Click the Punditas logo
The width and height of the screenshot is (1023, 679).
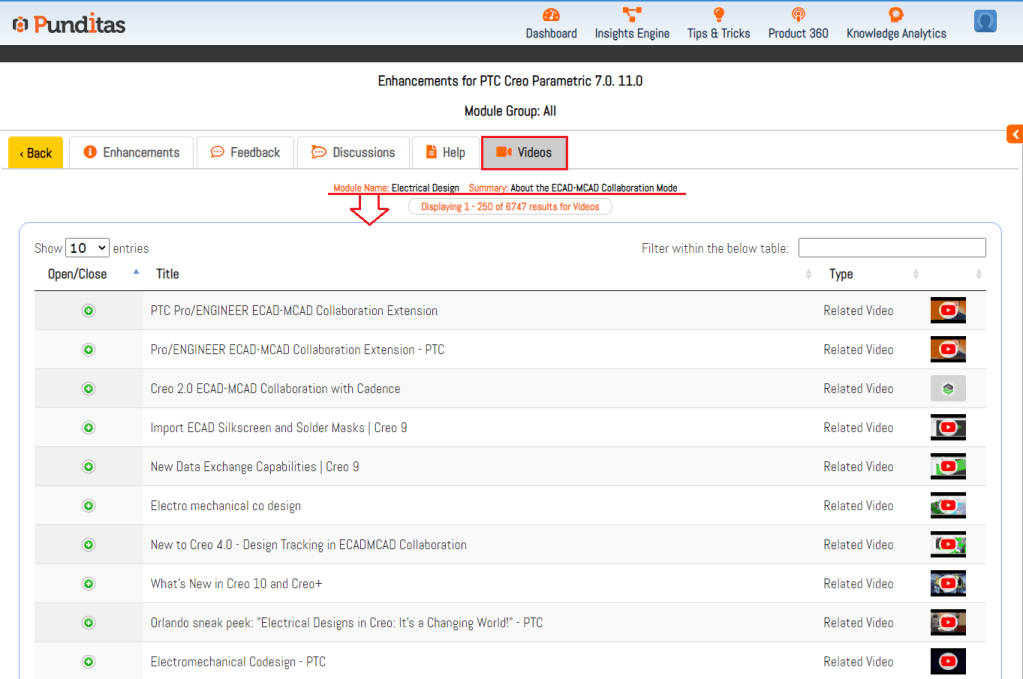click(x=68, y=24)
